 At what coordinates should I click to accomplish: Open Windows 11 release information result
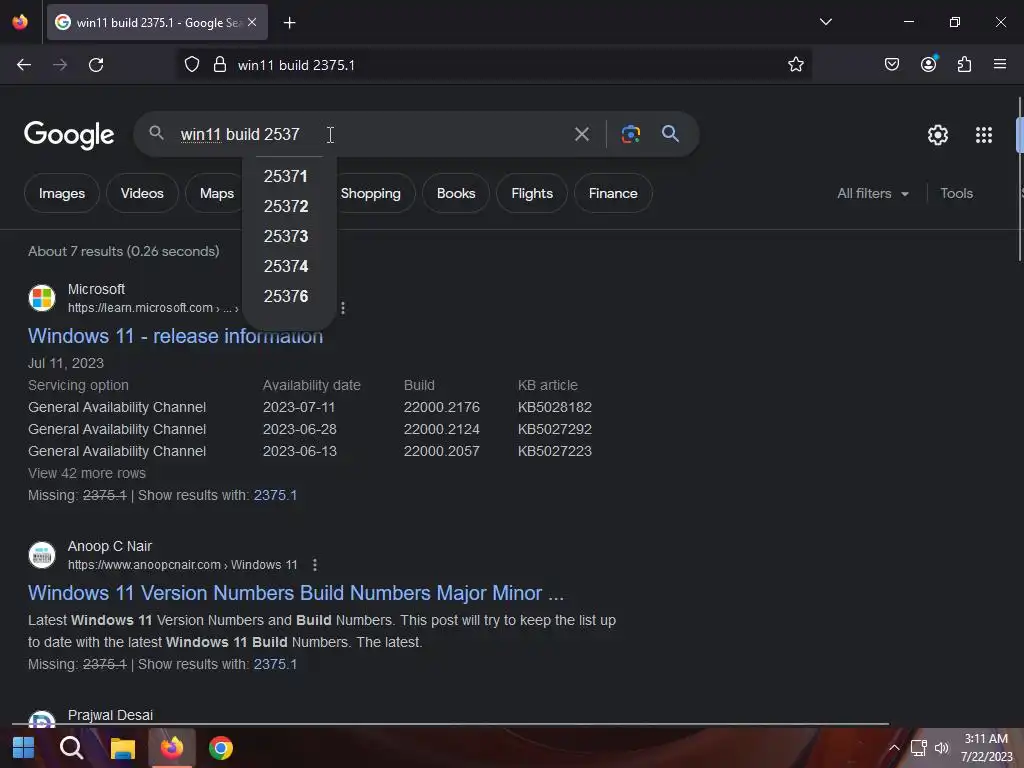176,336
